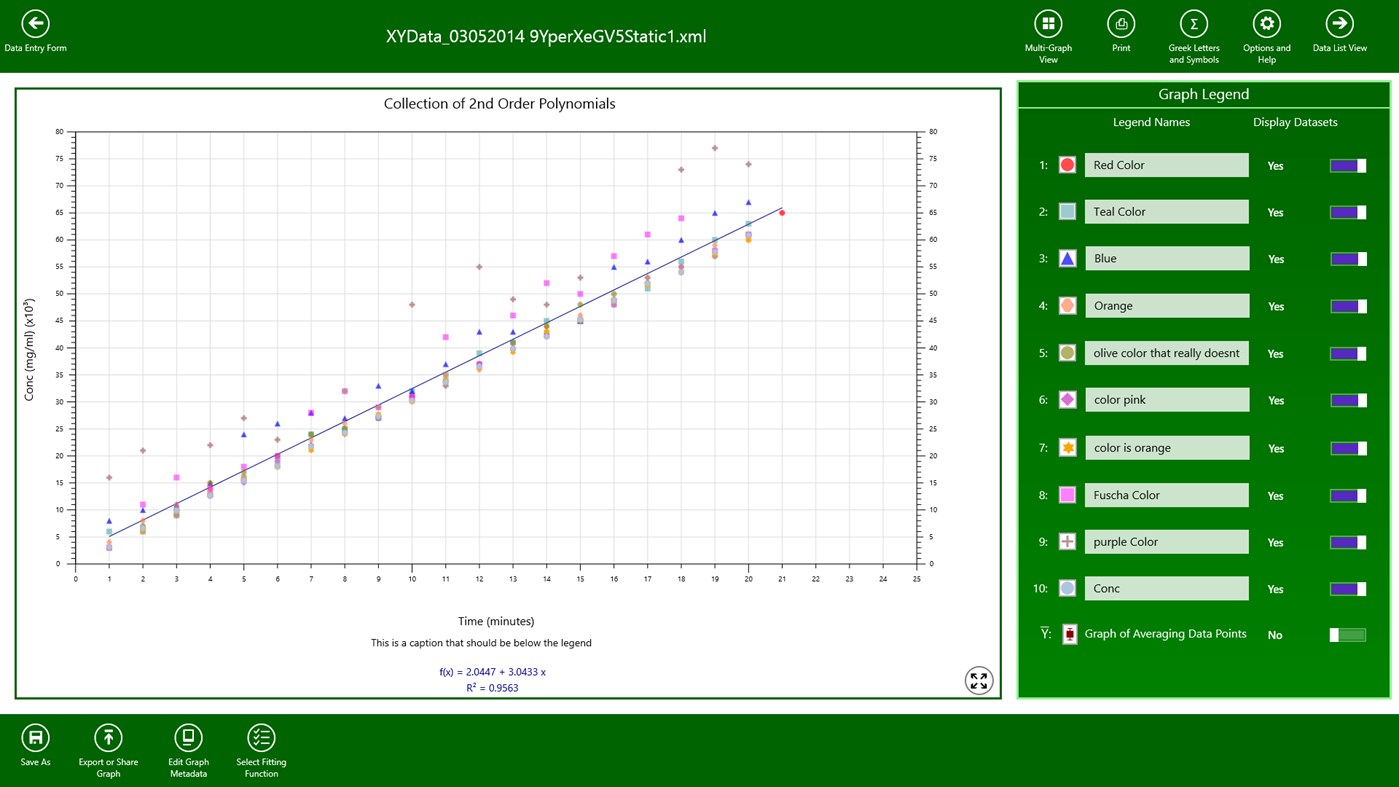Click the color pink diamond swatch
1399x787 pixels.
[1067, 400]
